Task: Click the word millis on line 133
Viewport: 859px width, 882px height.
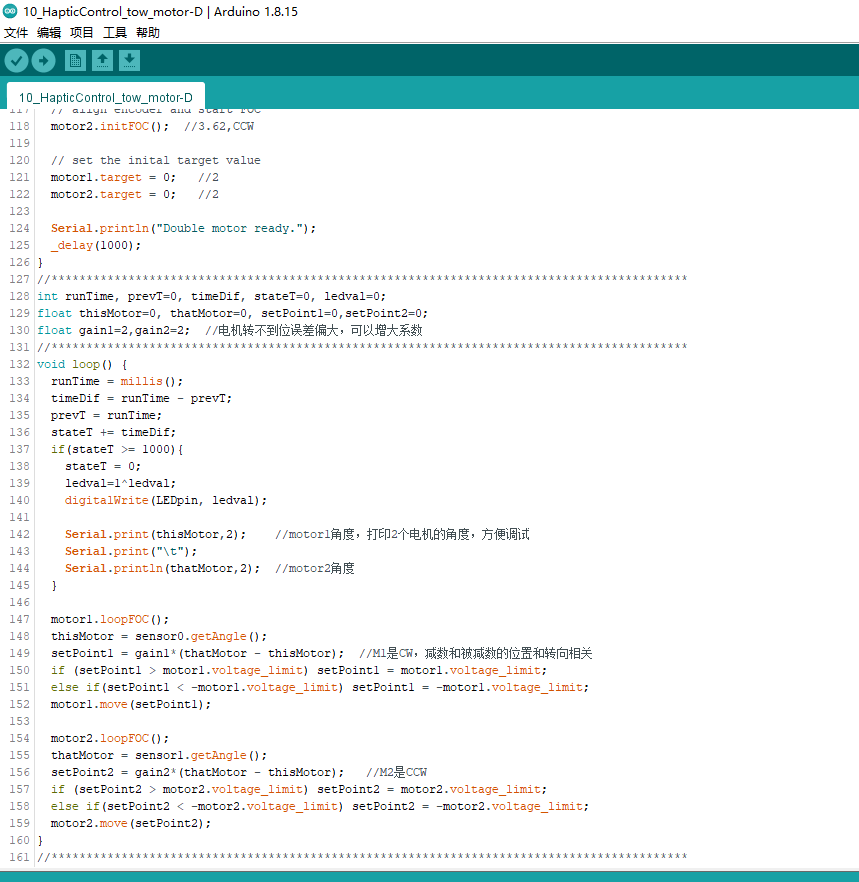Action: 140,380
